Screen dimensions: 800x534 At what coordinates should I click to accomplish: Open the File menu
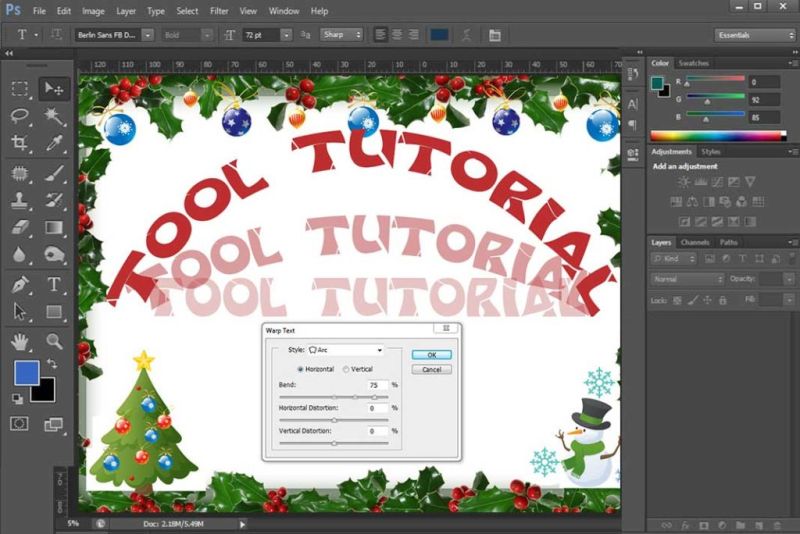[x=39, y=11]
